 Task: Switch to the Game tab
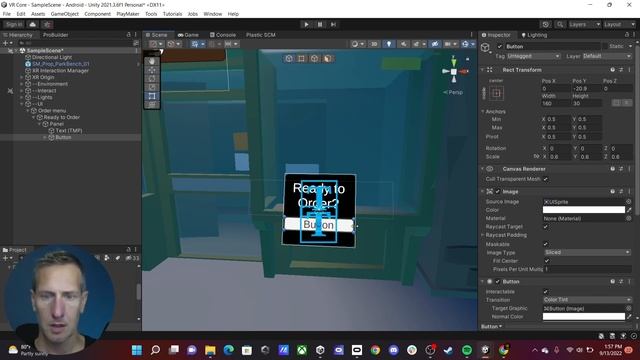pos(188,35)
